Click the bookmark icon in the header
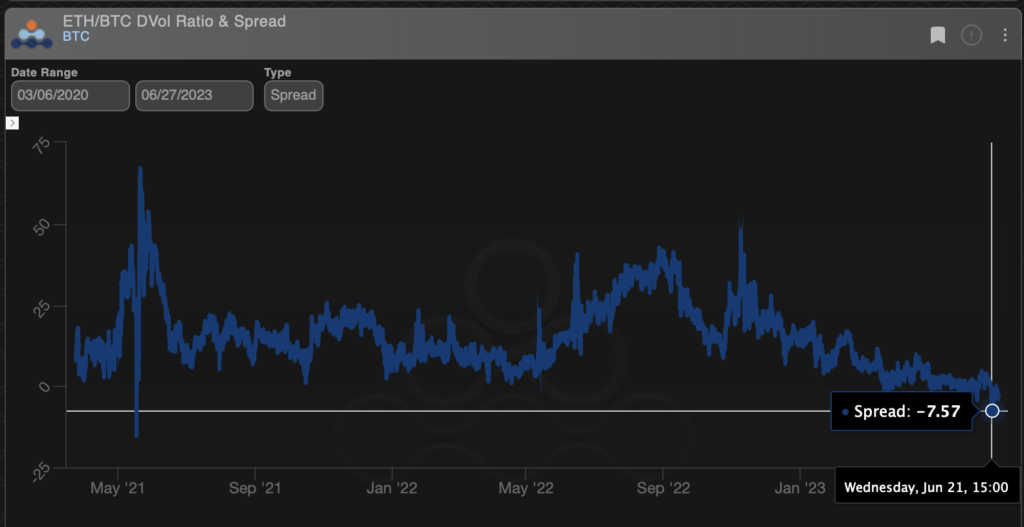This screenshot has height=527, width=1024. click(x=938, y=36)
